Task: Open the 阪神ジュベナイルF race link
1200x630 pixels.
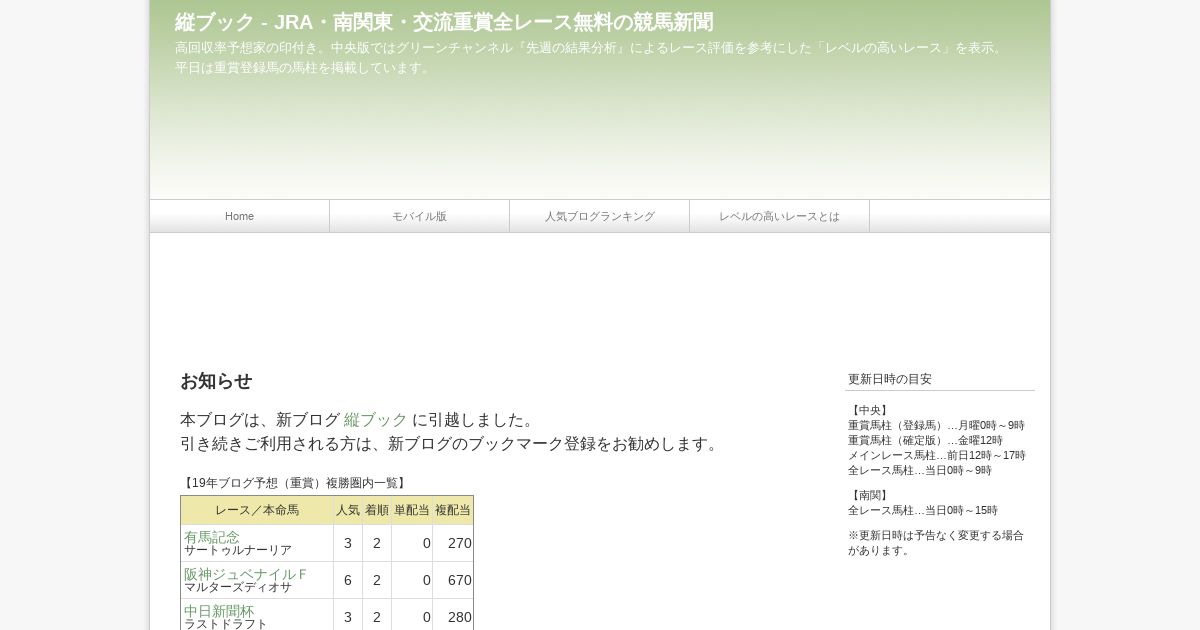Action: (245, 574)
